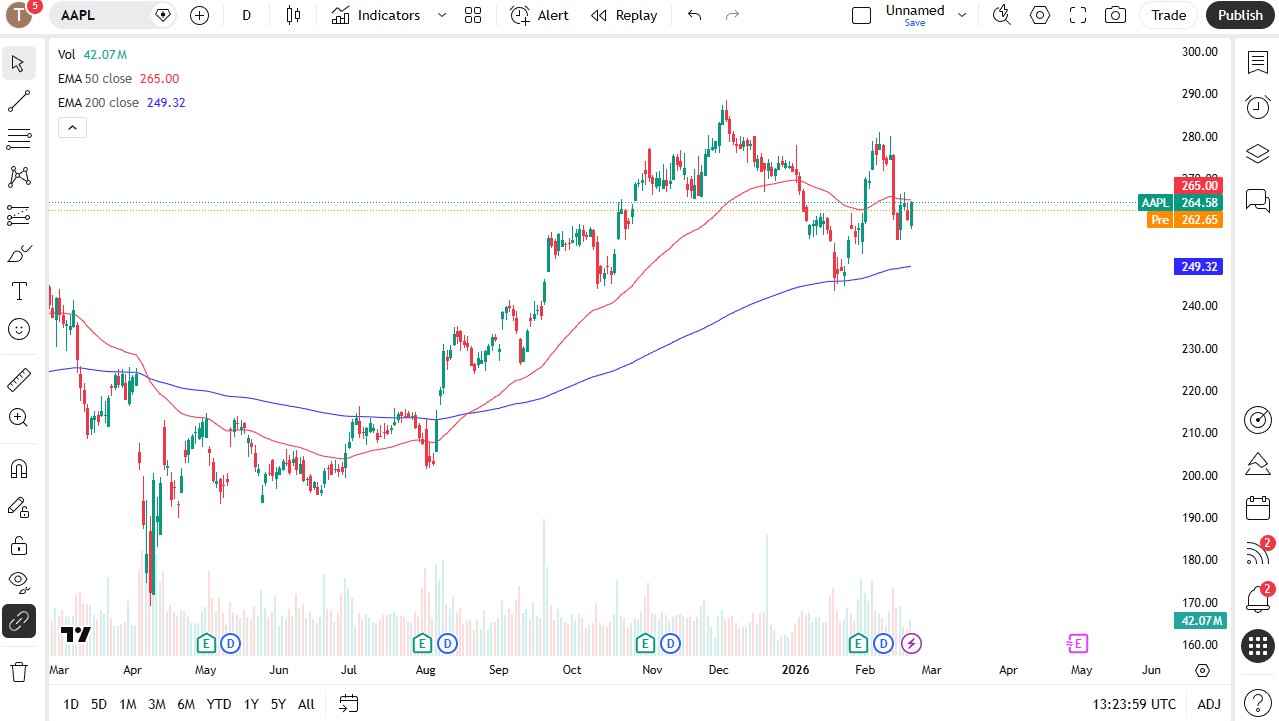The height and width of the screenshot is (721, 1279).
Task: Open the chats panel
Action: point(1258,199)
